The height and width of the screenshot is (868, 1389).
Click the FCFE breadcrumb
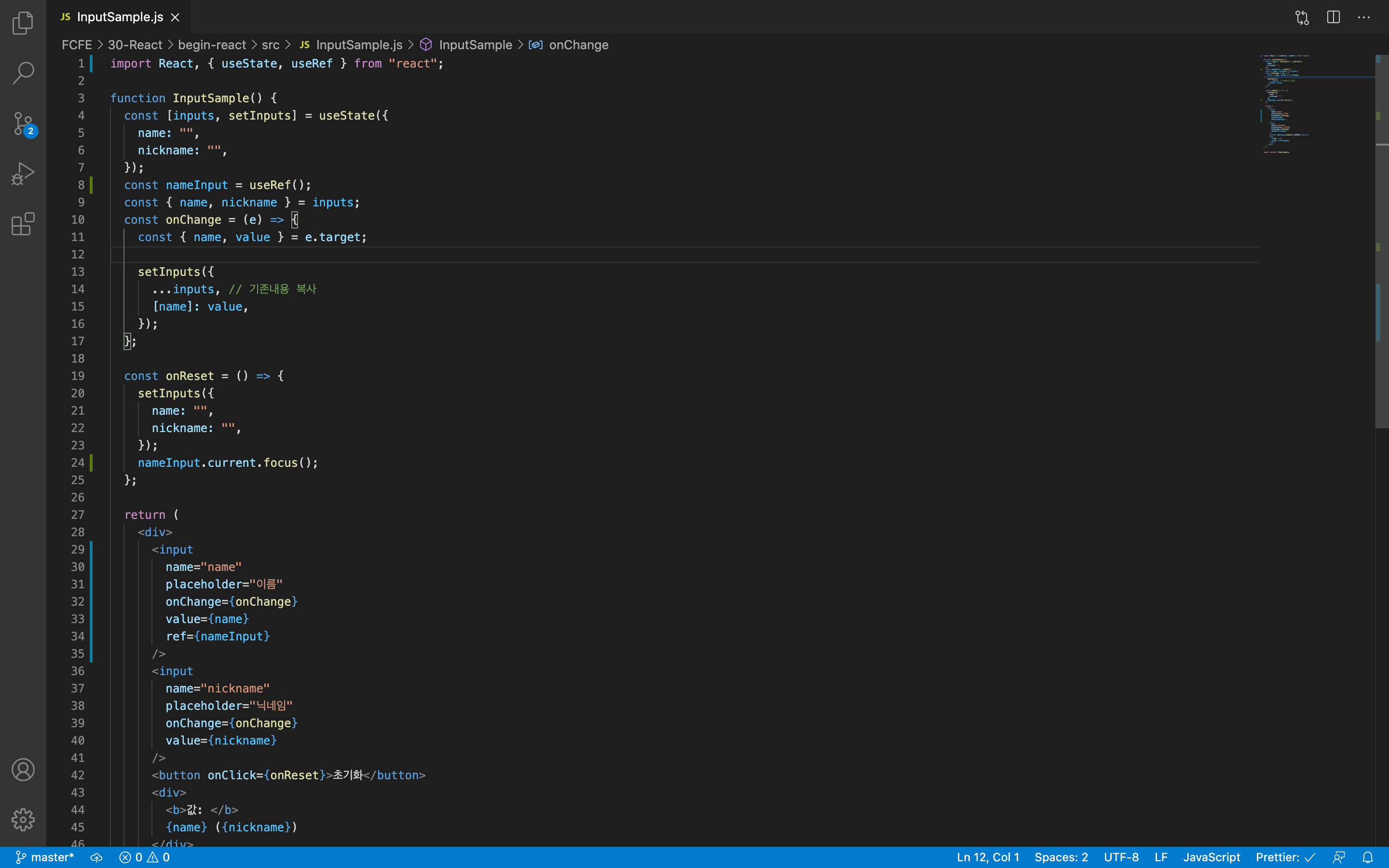pyautogui.click(x=77, y=45)
